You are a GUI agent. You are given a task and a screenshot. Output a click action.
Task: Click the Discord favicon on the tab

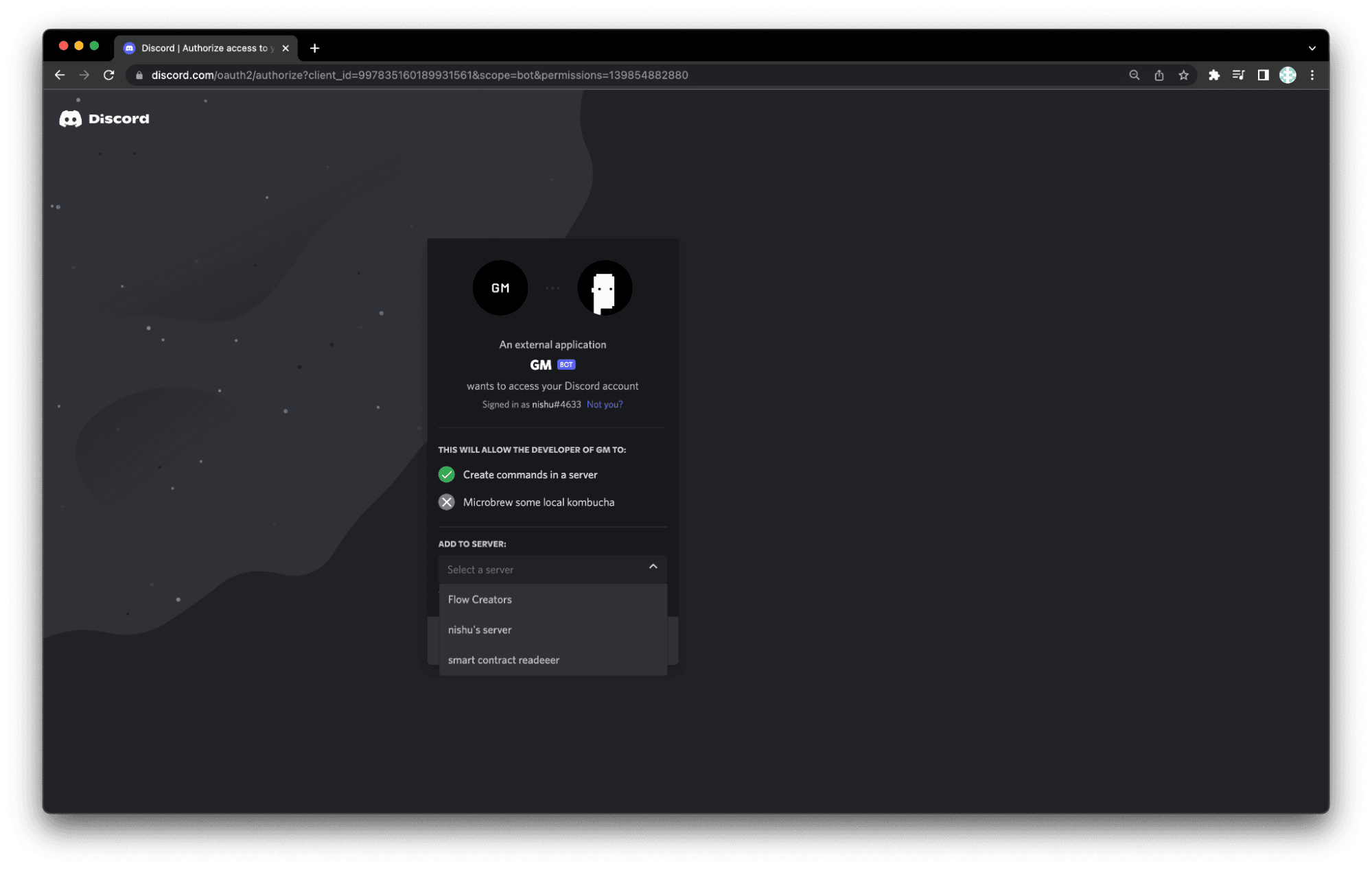129,48
